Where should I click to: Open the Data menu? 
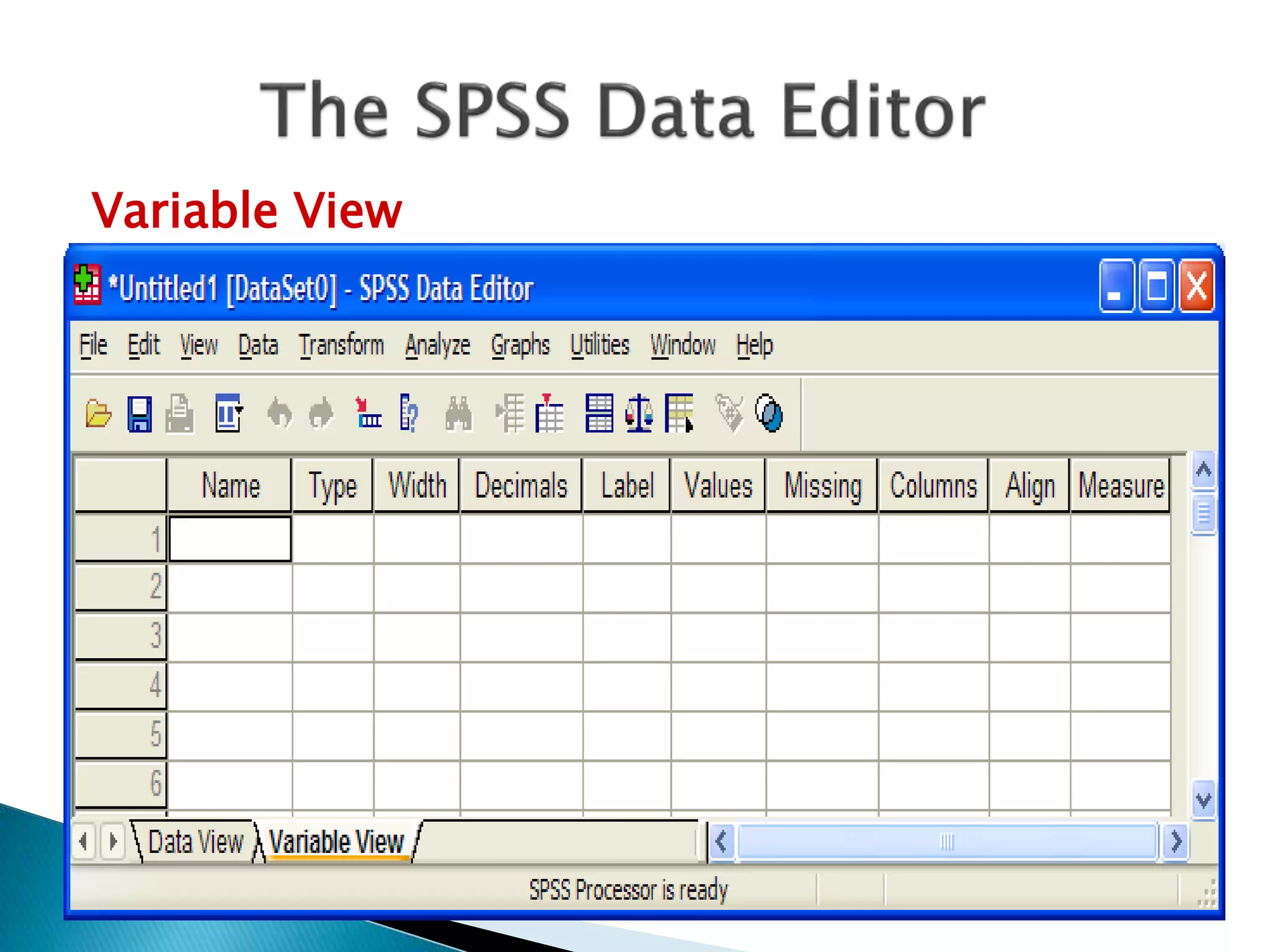259,345
